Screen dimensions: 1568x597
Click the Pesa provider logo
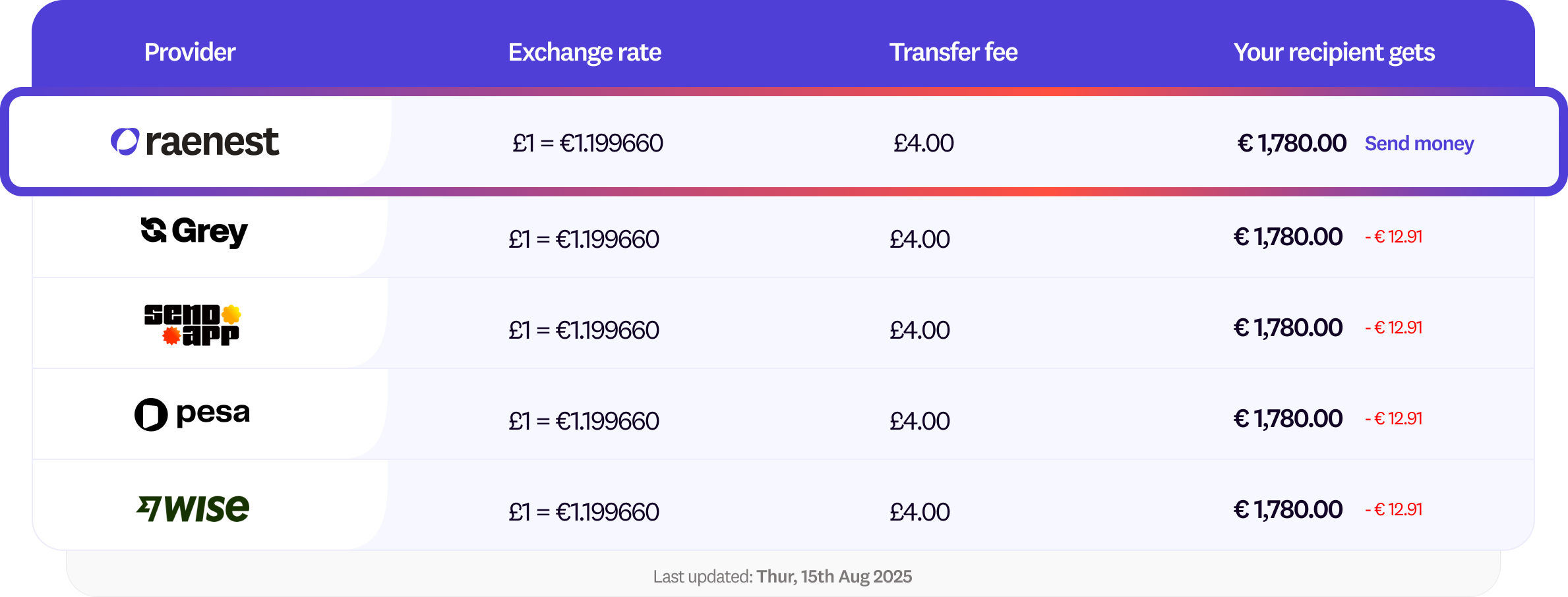[193, 414]
